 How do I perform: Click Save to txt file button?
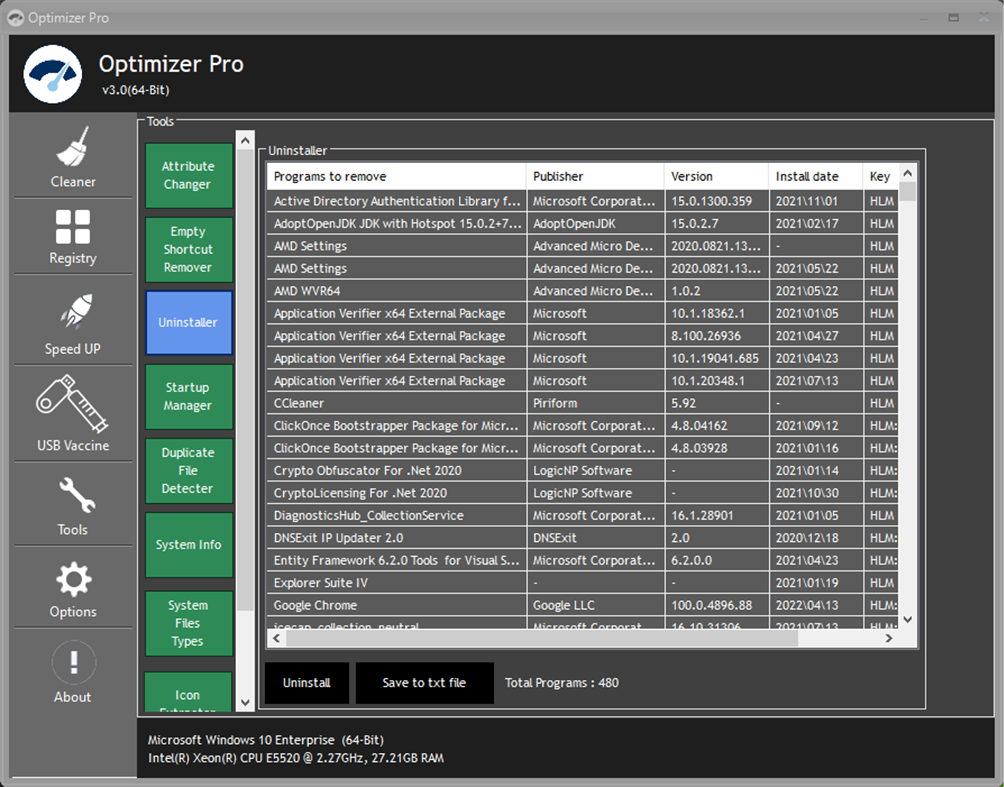coord(425,683)
